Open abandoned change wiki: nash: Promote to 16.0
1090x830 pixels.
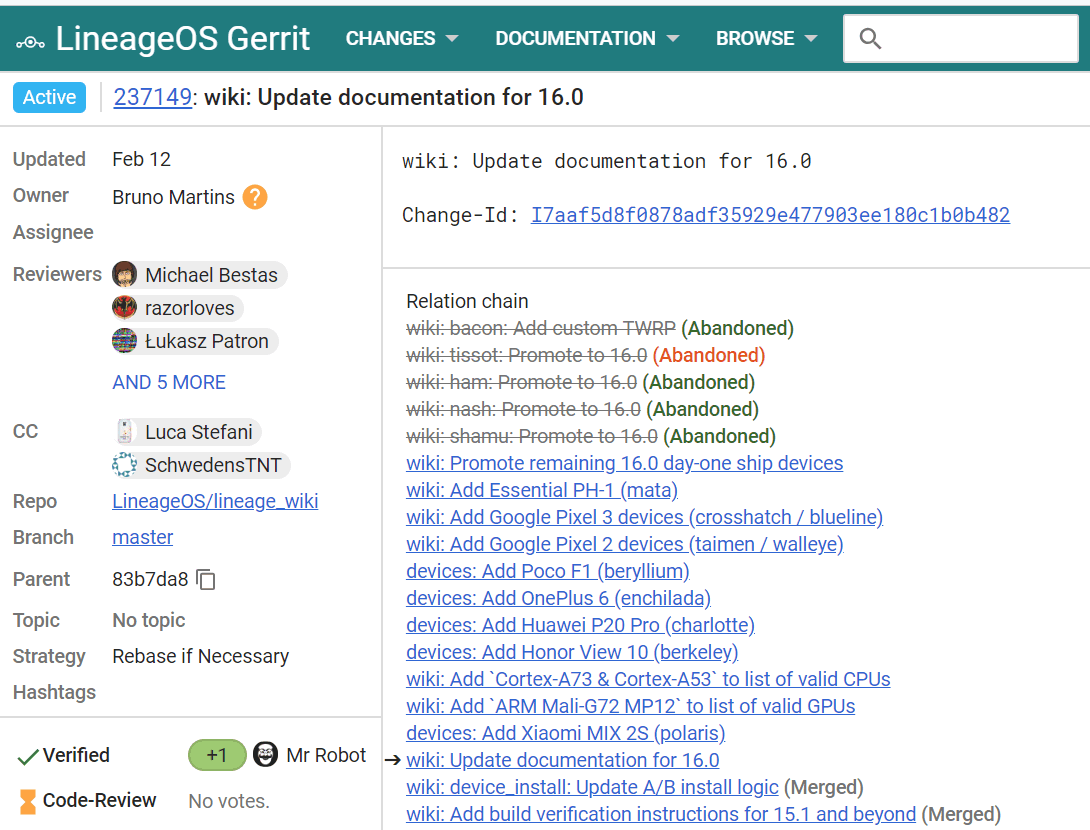[523, 409]
